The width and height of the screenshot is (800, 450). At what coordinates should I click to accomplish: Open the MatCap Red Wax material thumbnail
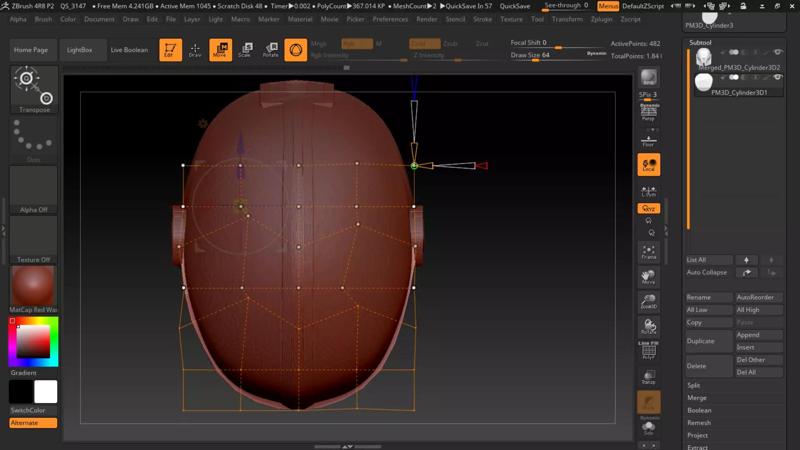33,287
